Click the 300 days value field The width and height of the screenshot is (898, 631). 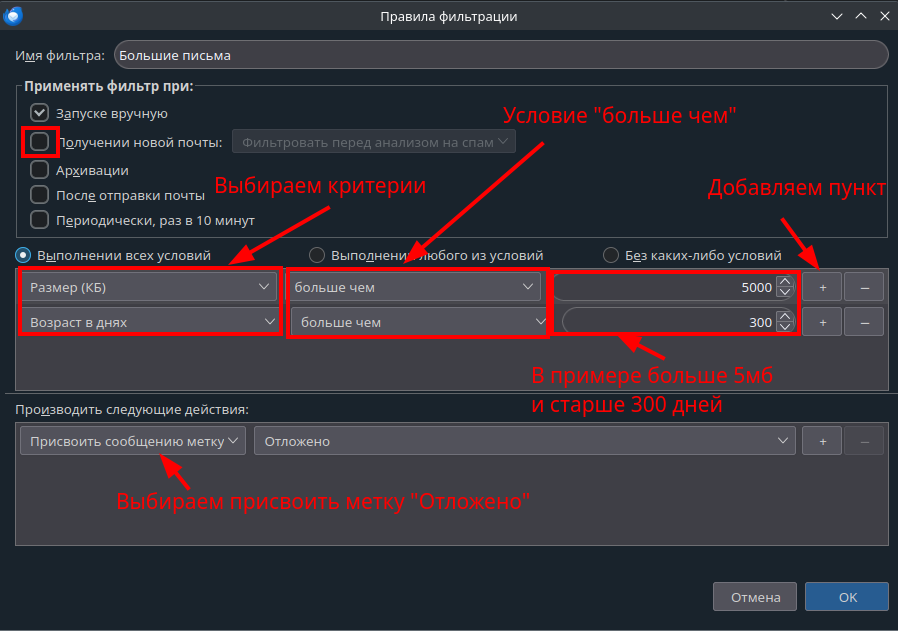coord(669,322)
